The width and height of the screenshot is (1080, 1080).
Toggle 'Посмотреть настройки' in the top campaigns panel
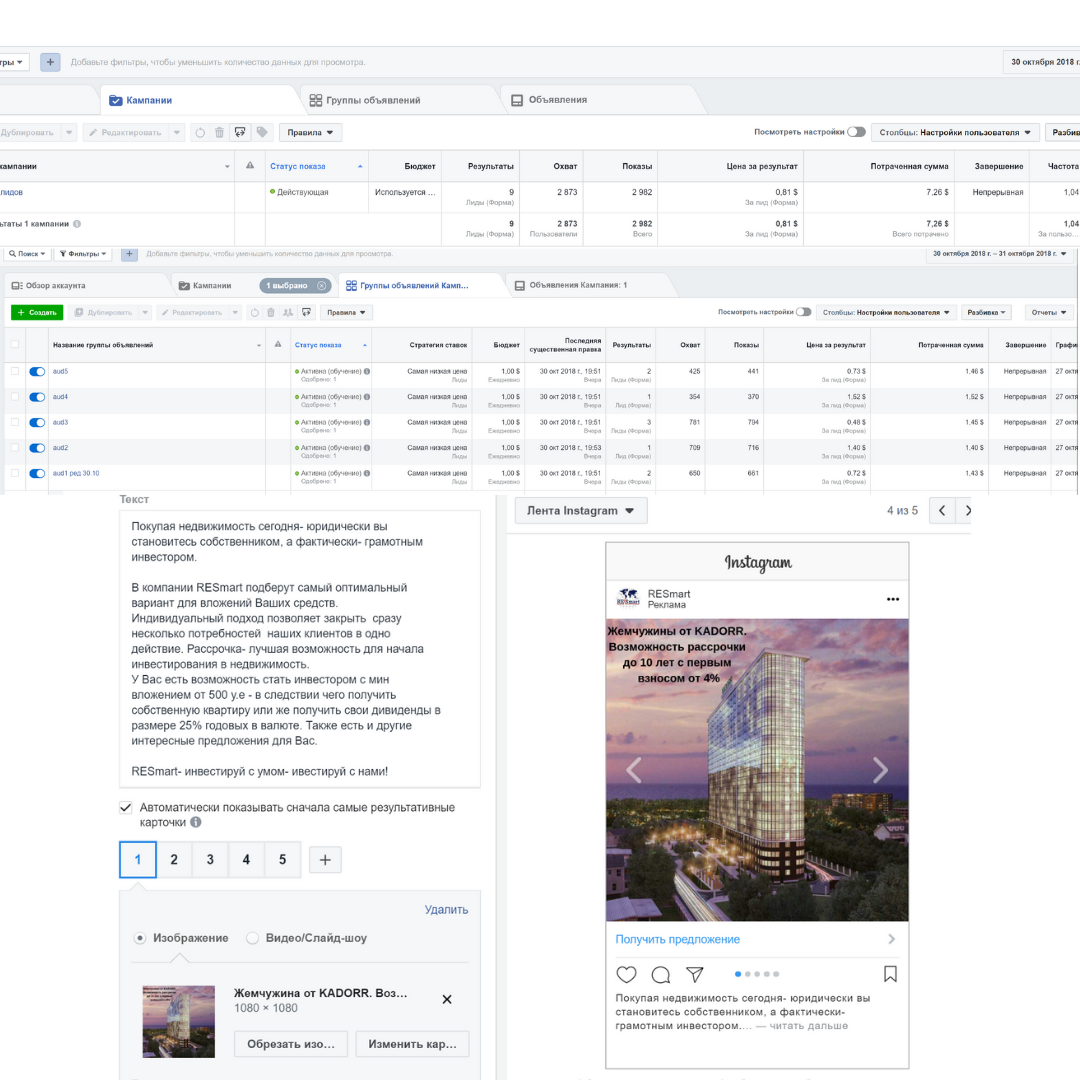click(x=856, y=132)
